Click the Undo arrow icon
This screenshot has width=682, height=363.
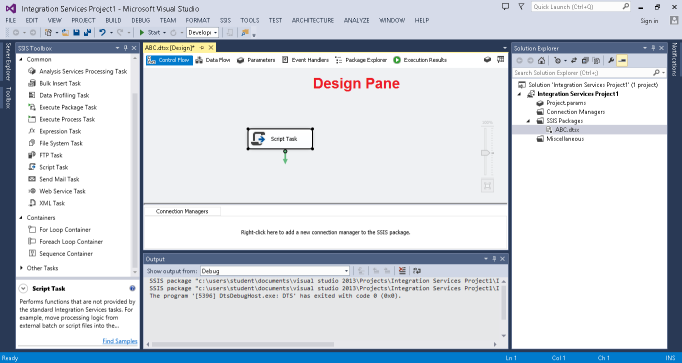click(x=102, y=33)
